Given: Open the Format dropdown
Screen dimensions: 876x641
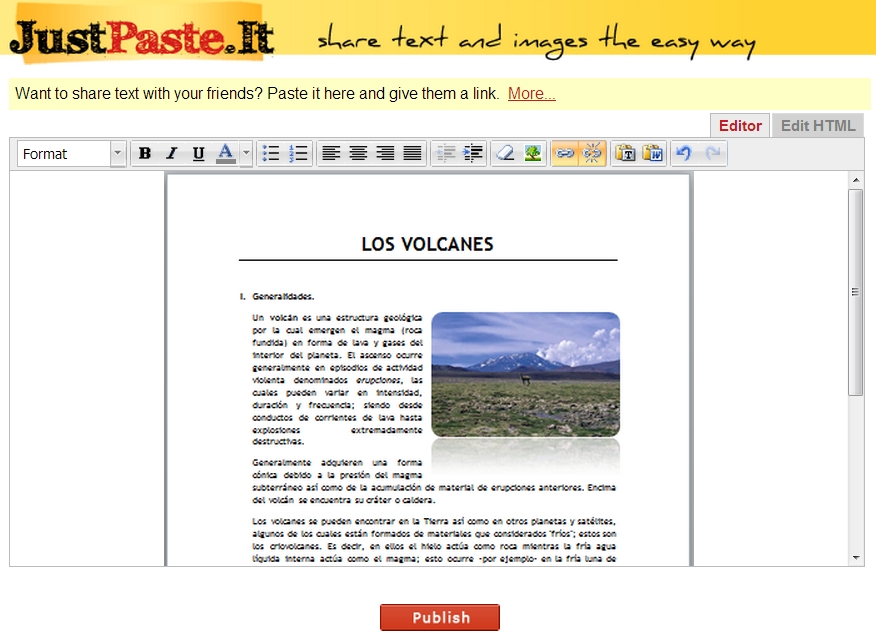Looking at the screenshot, I should (x=71, y=154).
